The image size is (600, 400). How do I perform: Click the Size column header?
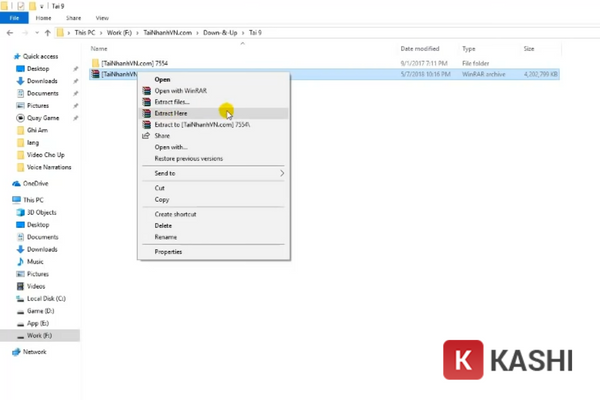528,48
